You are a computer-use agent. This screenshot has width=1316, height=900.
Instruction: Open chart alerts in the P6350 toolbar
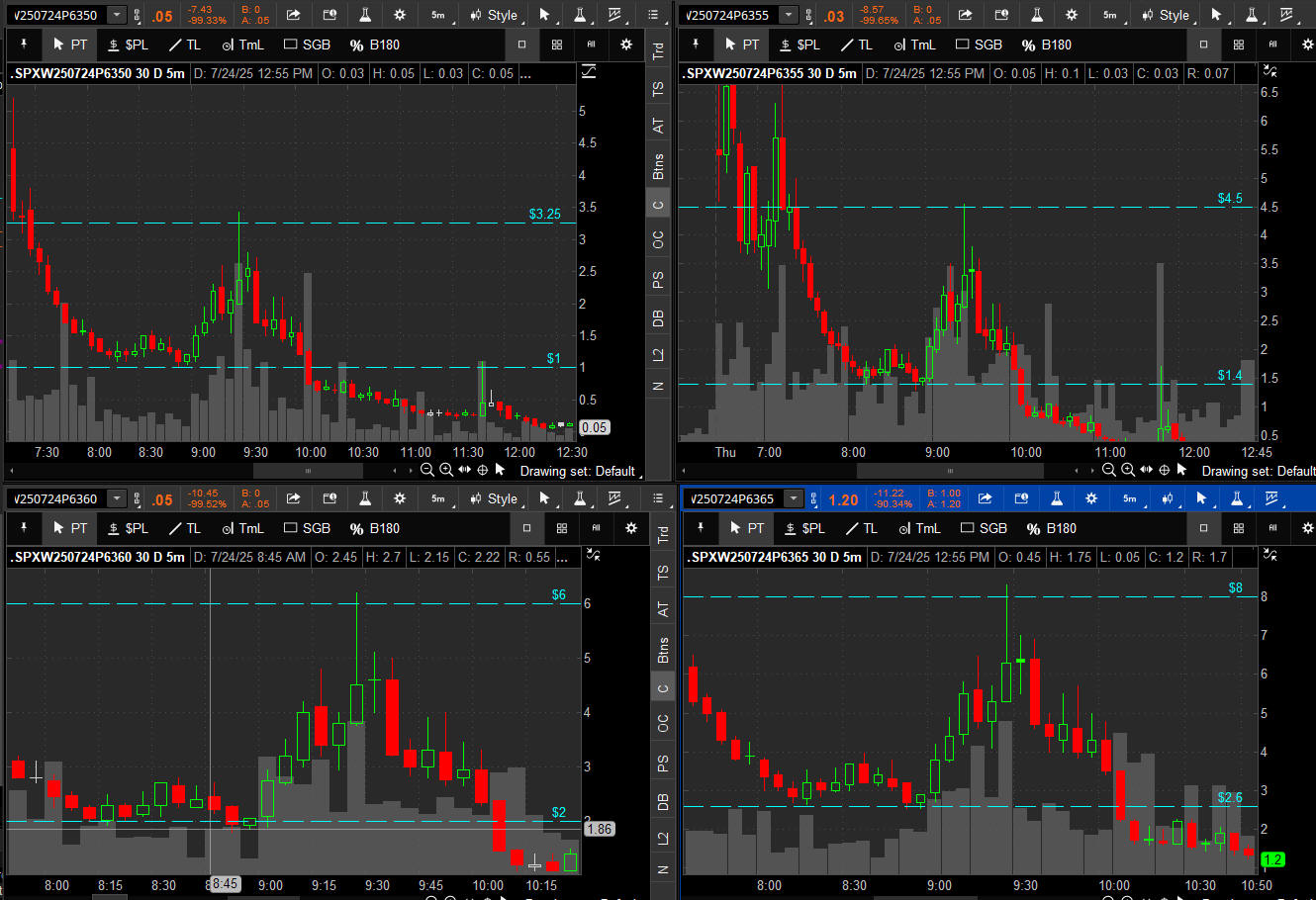click(x=329, y=15)
